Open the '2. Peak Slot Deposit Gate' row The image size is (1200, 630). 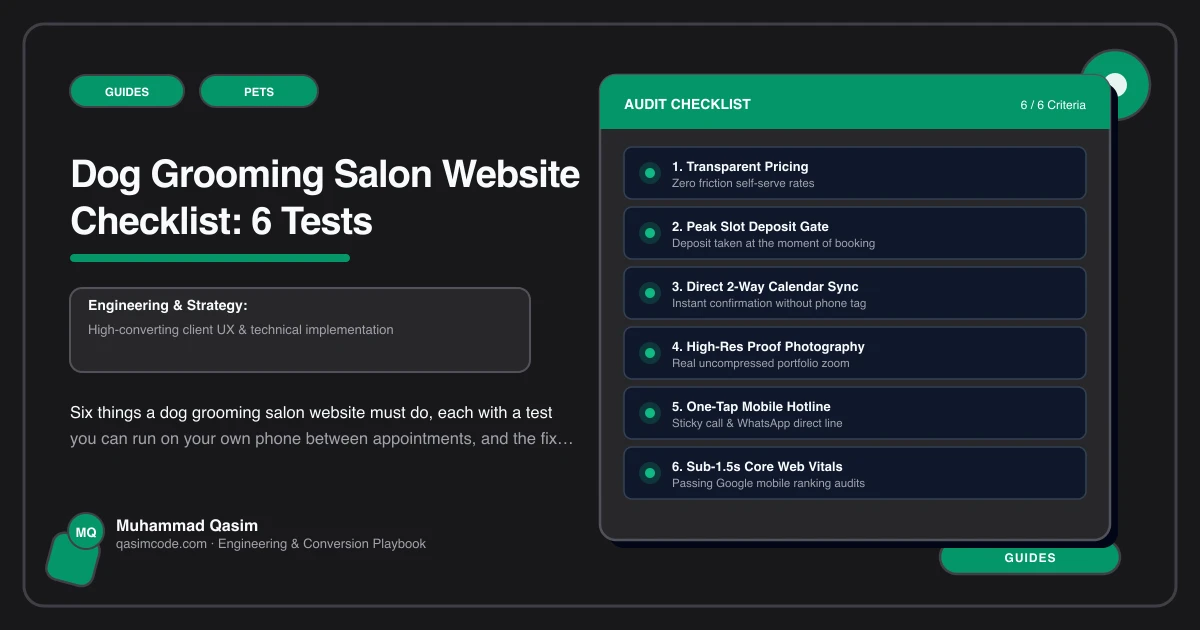click(x=855, y=233)
